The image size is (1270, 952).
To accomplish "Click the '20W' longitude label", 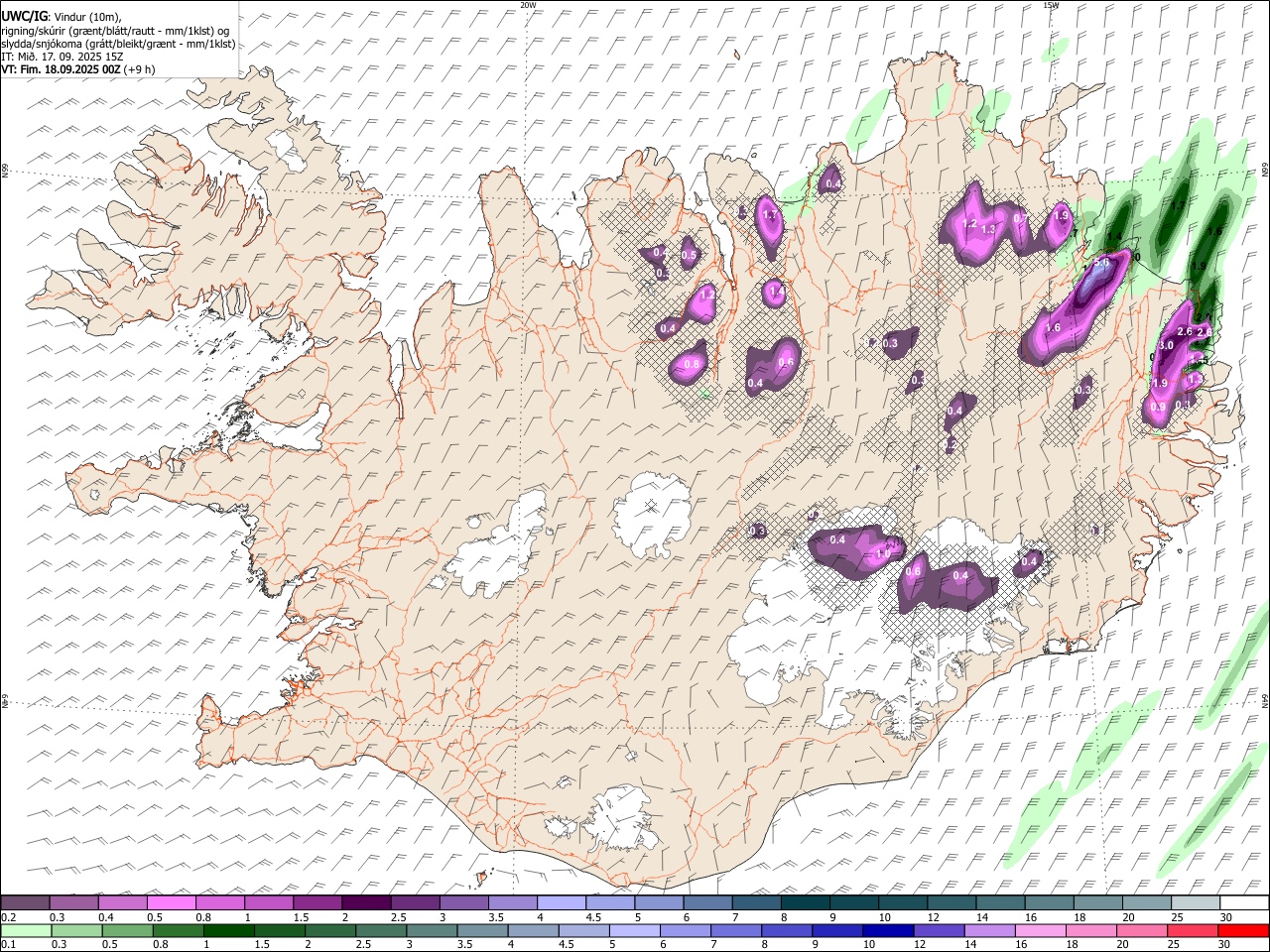I will (529, 5).
